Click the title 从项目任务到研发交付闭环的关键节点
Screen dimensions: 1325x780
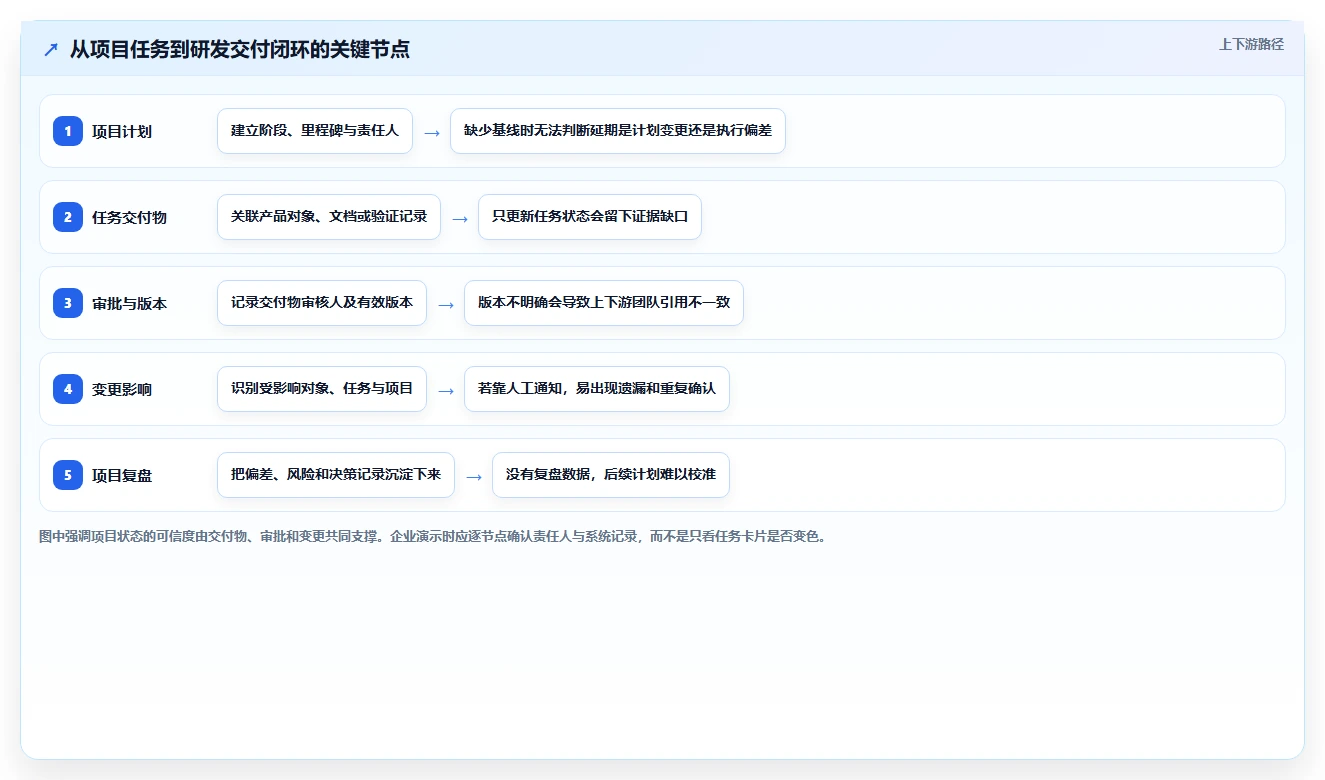point(240,49)
